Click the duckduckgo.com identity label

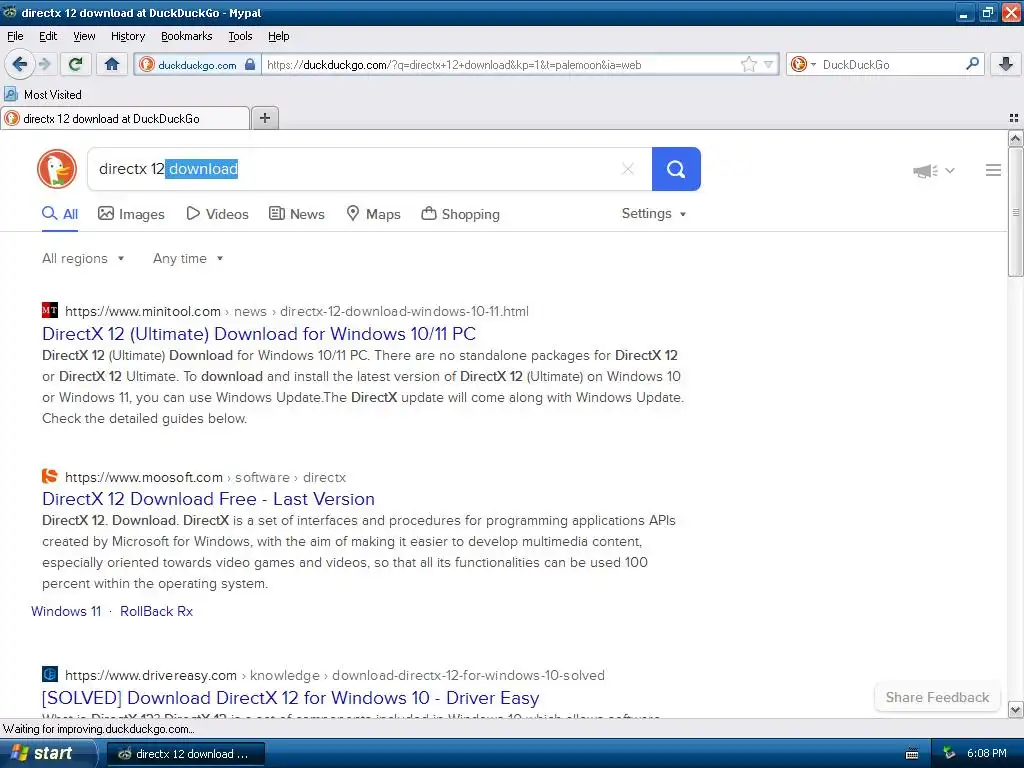[x=197, y=65]
